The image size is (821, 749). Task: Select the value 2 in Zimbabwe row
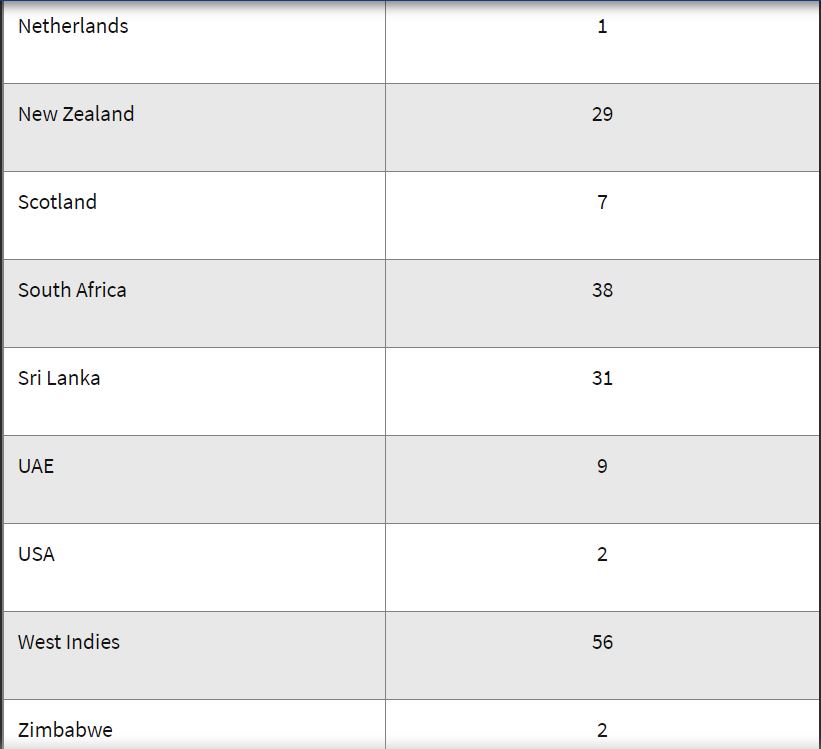tap(602, 730)
